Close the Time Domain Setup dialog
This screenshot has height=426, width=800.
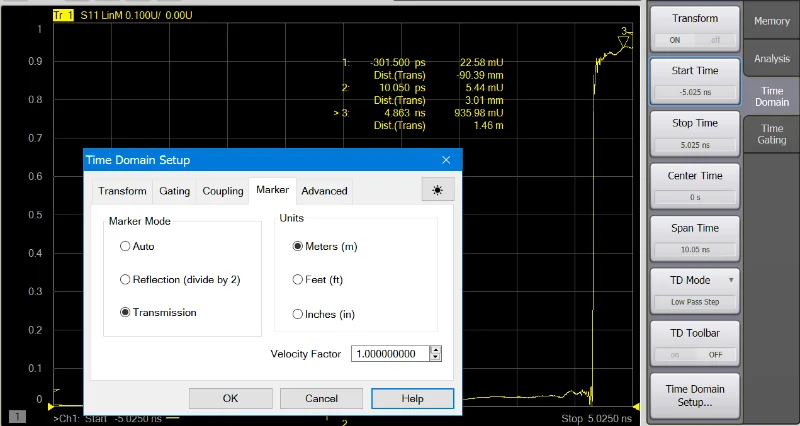[x=446, y=160]
